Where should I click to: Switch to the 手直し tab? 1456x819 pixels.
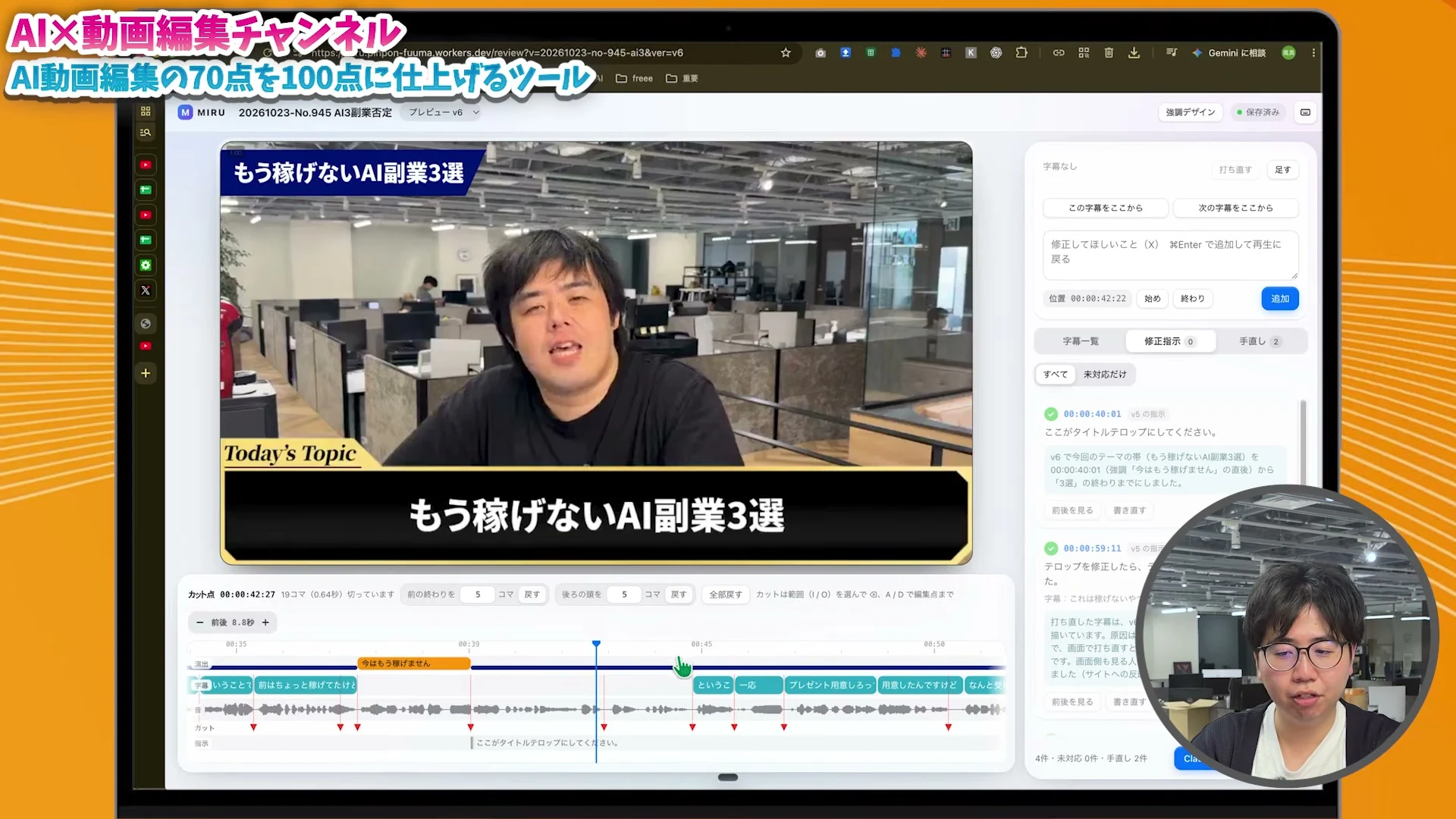(x=1260, y=341)
